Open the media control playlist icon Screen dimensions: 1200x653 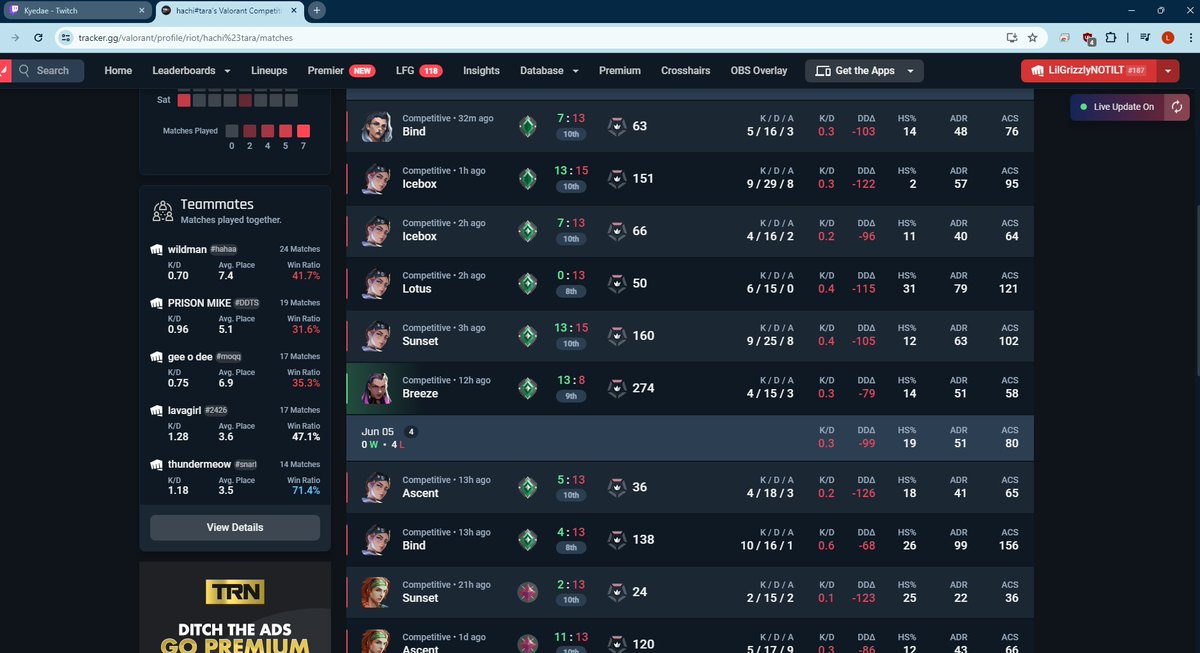click(1143, 37)
